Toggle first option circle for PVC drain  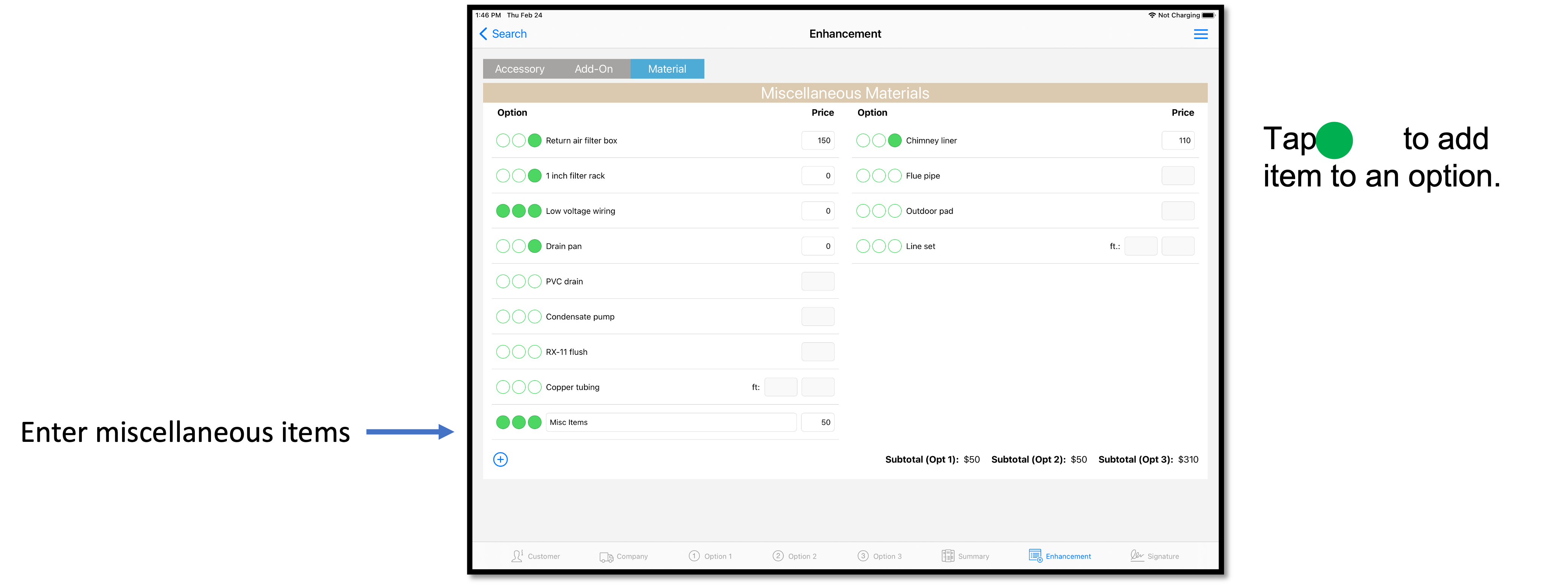(x=503, y=281)
